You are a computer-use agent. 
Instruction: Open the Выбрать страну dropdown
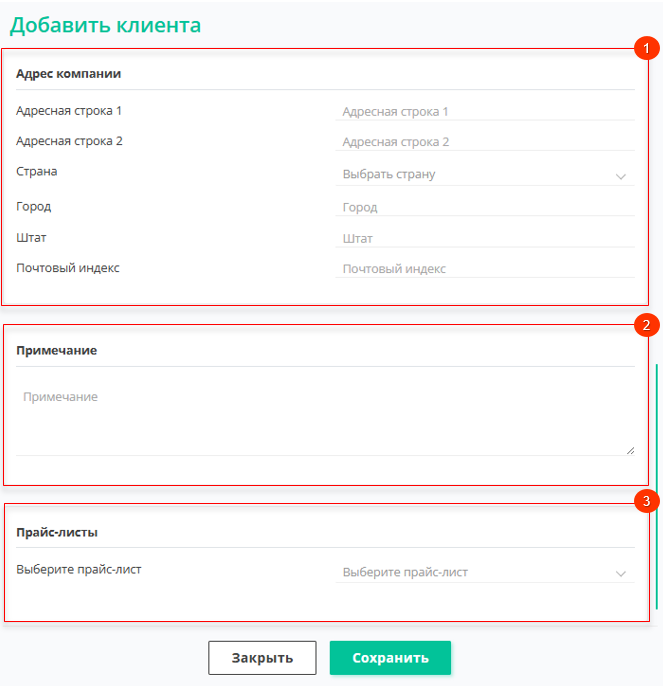(485, 175)
